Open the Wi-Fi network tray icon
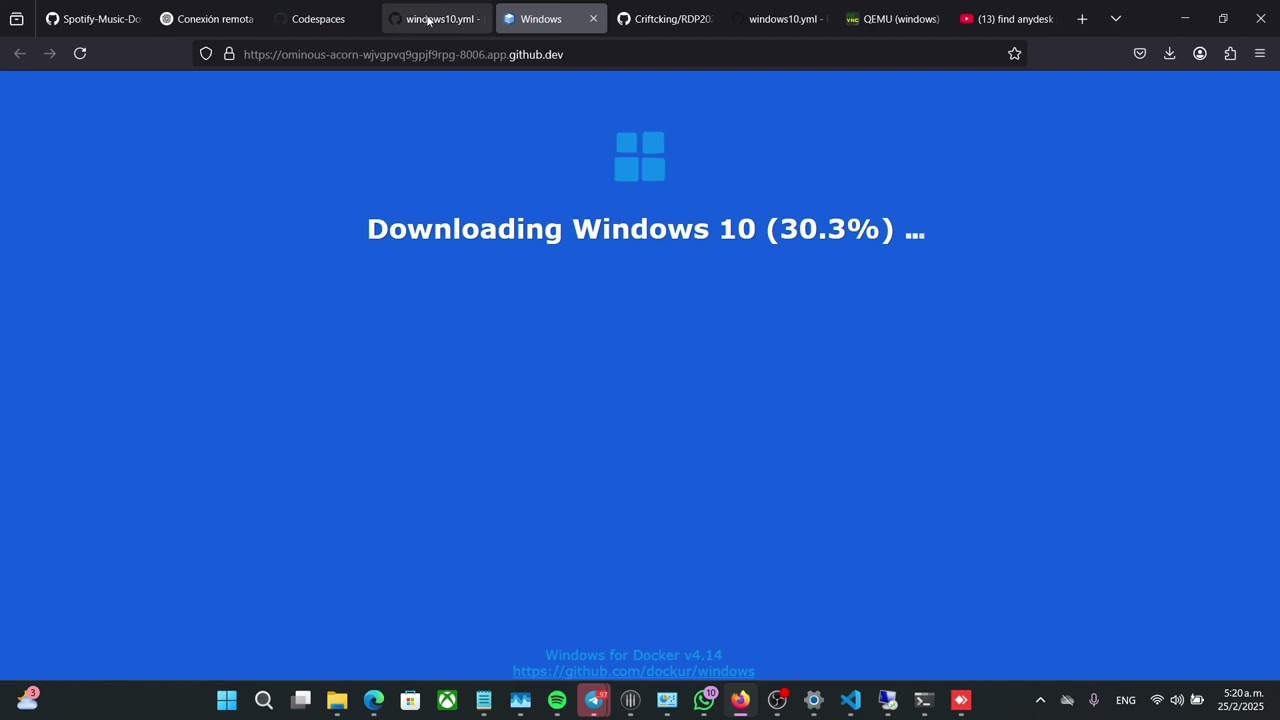This screenshot has width=1280, height=720. (1157, 700)
